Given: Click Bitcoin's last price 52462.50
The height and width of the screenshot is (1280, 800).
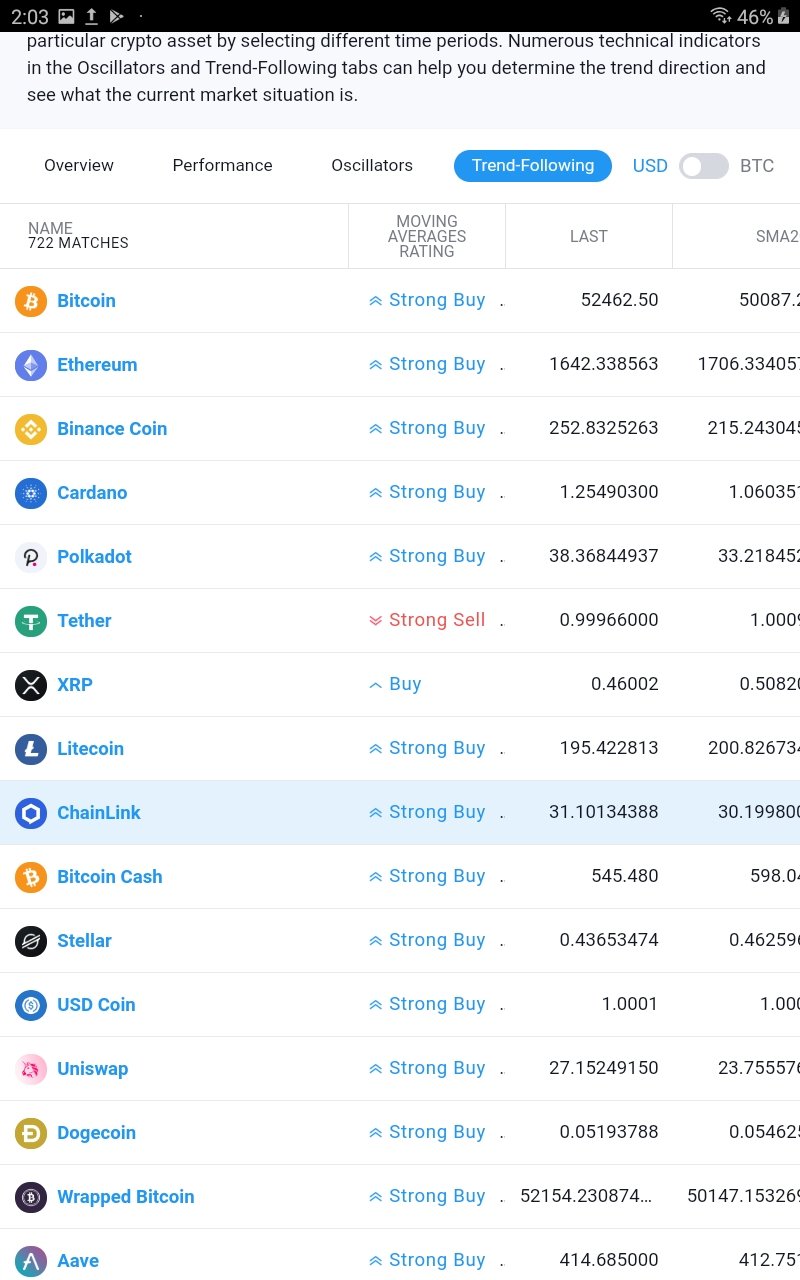Looking at the screenshot, I should (620, 300).
